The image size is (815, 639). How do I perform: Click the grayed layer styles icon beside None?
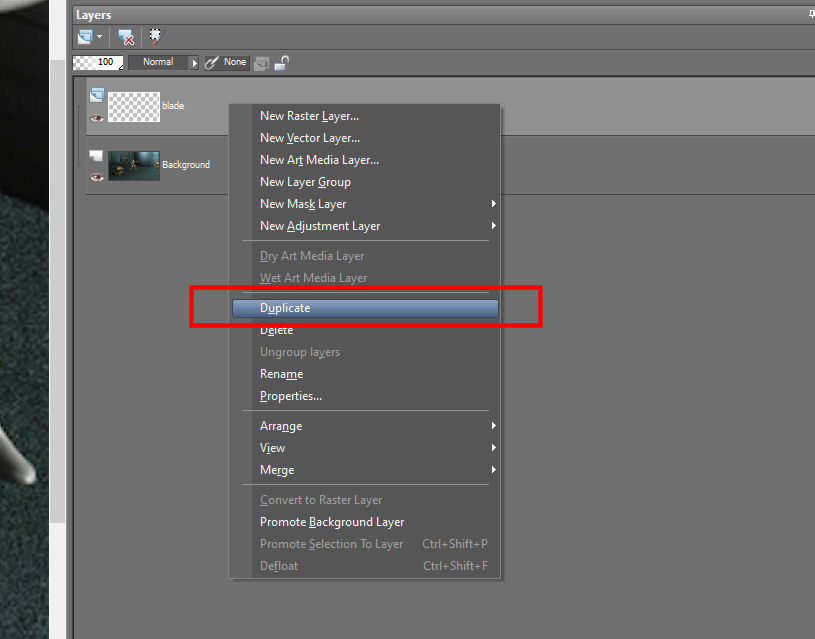[261, 63]
